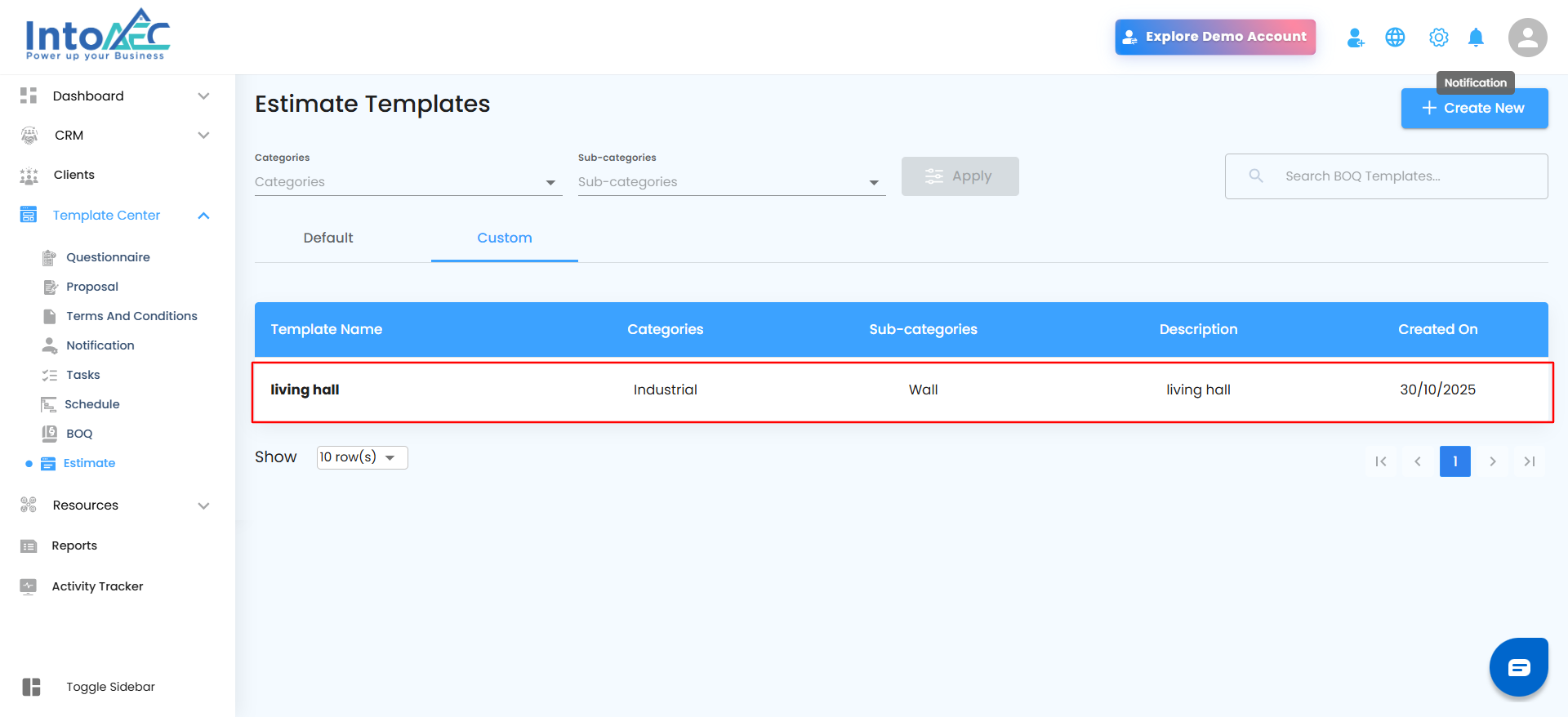The image size is (1568, 717).
Task: Click the globe language icon
Action: [1395, 38]
